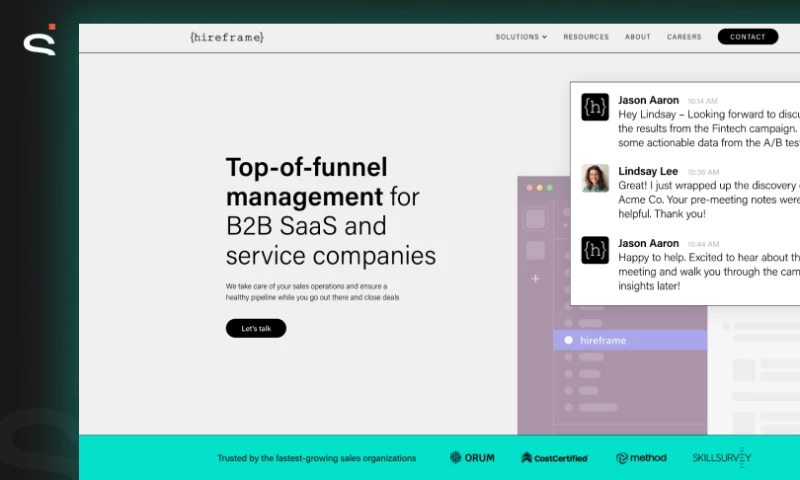Click the Let's talk button

256,328
